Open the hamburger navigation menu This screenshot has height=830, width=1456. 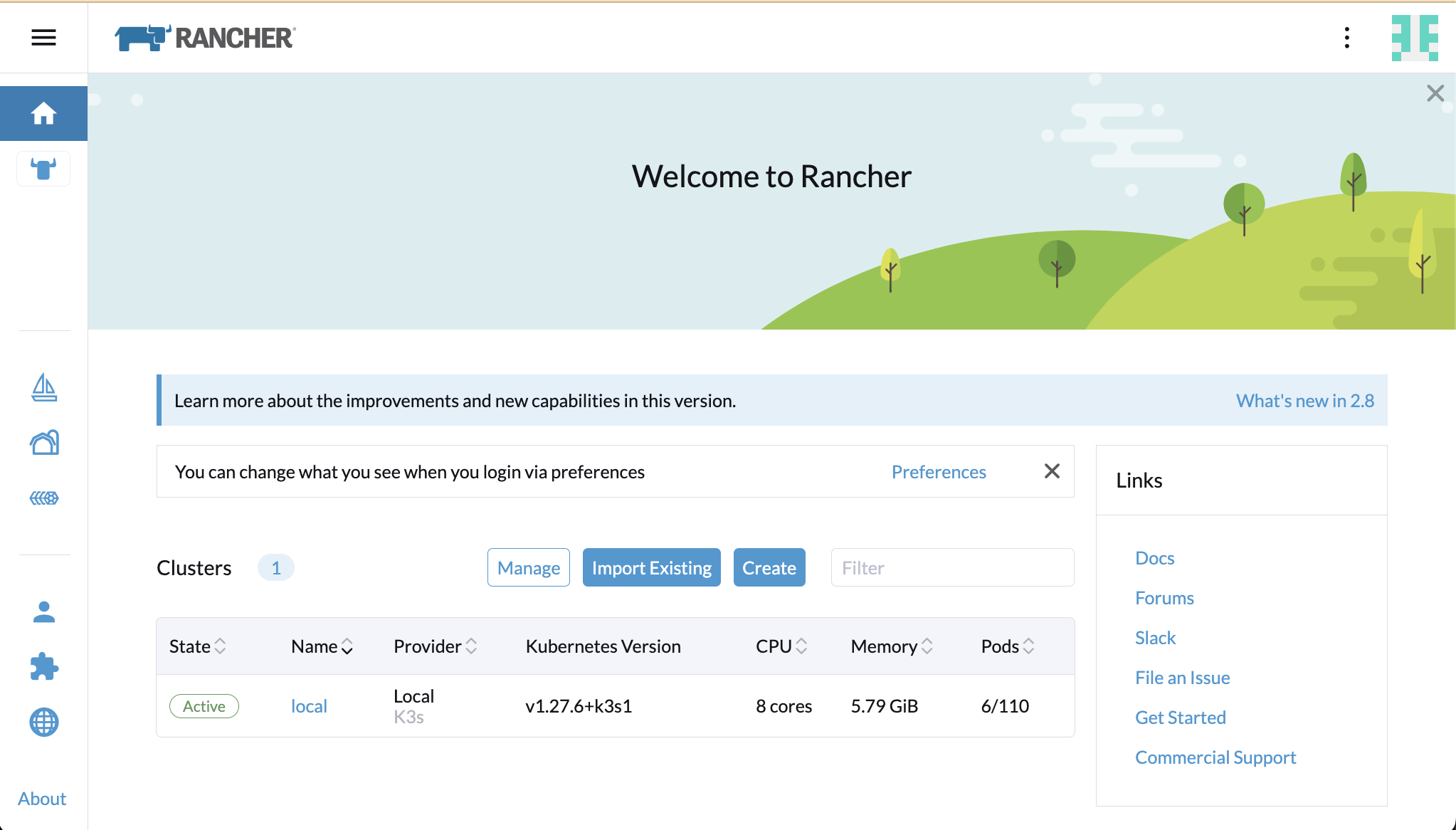click(43, 37)
